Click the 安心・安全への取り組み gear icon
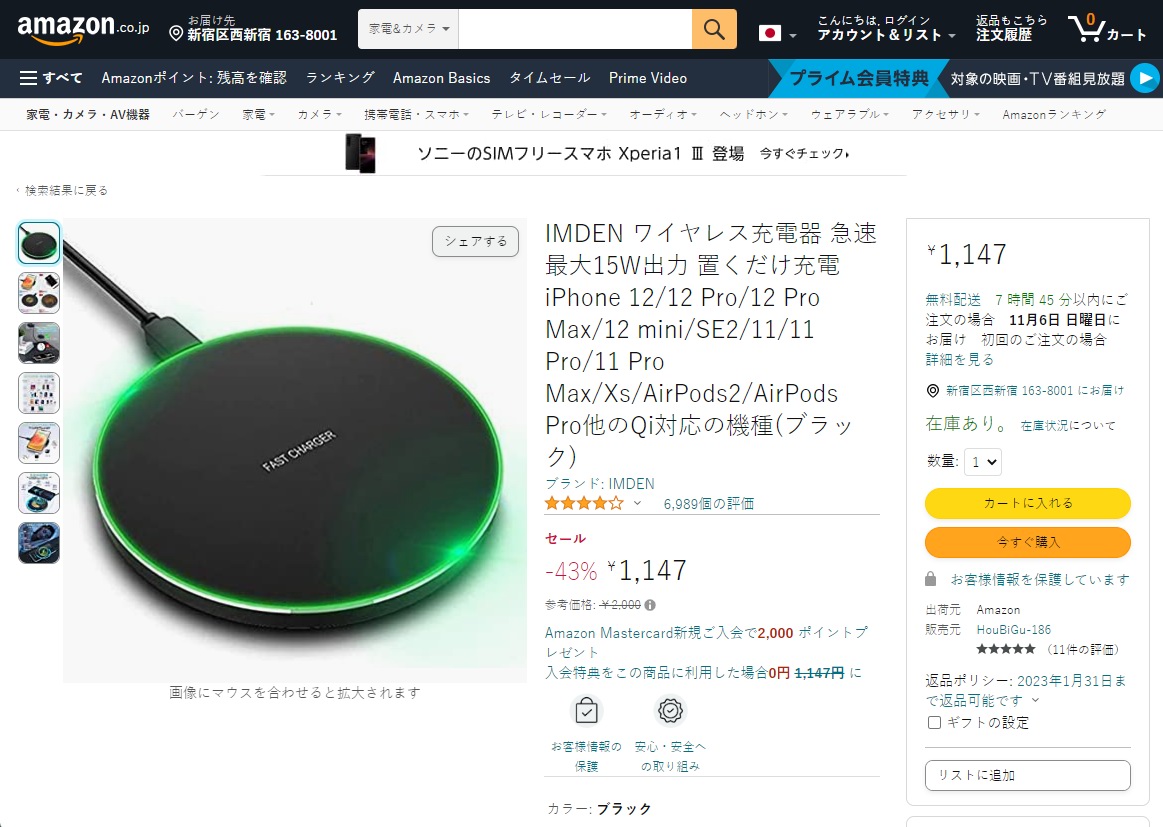This screenshot has height=827, width=1163. tap(669, 710)
